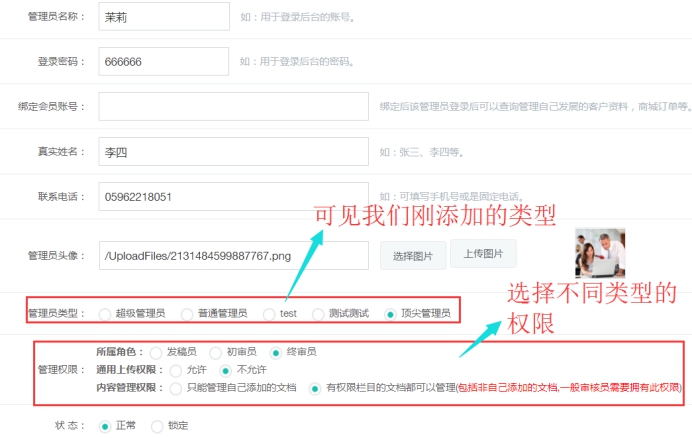Click the 所属角色 label
The height and width of the screenshot is (438, 692).
(x=120, y=352)
